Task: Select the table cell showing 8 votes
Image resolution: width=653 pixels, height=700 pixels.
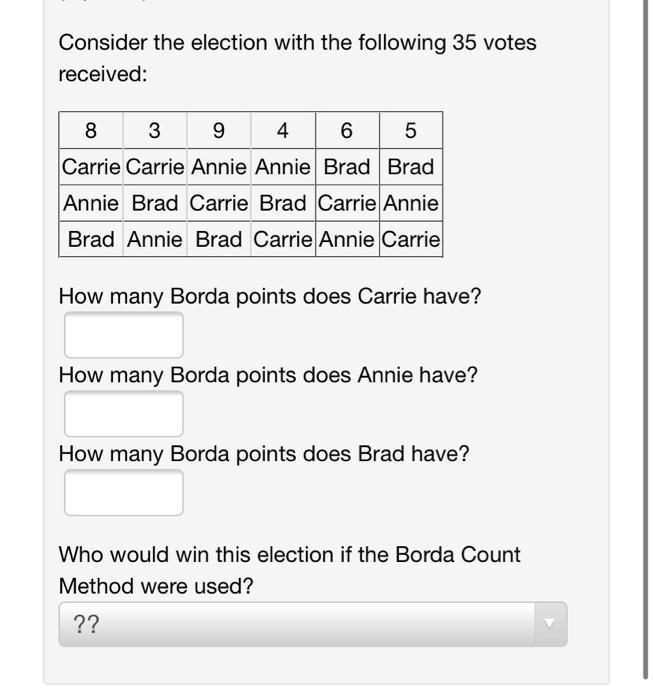Action: [91, 130]
